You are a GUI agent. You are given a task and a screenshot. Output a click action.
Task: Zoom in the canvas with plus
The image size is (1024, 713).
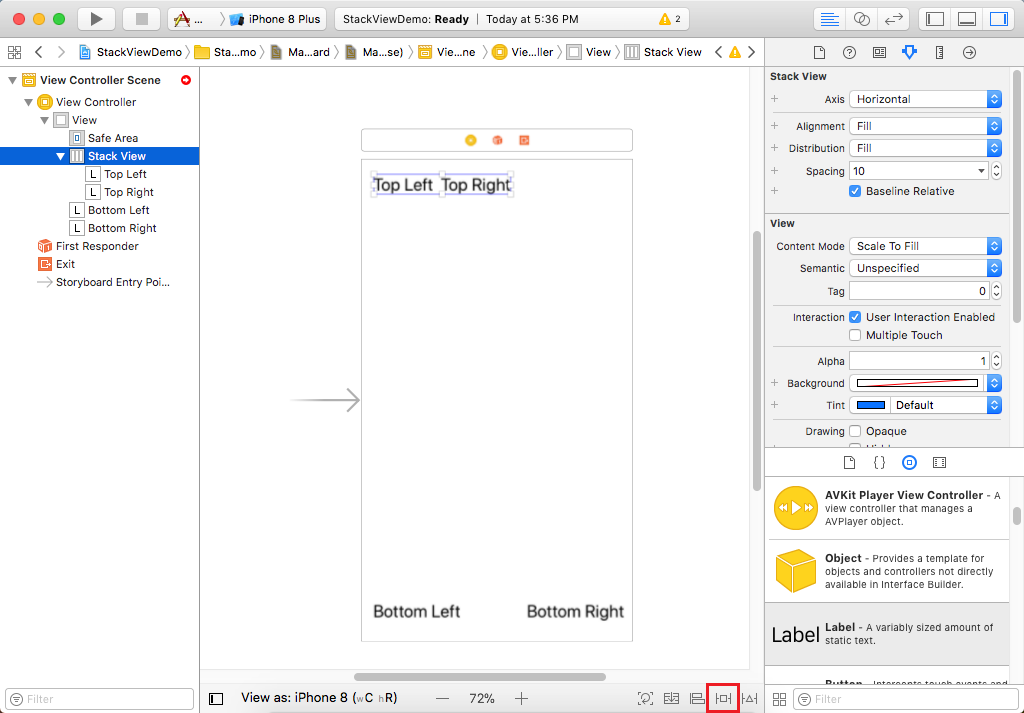point(520,699)
